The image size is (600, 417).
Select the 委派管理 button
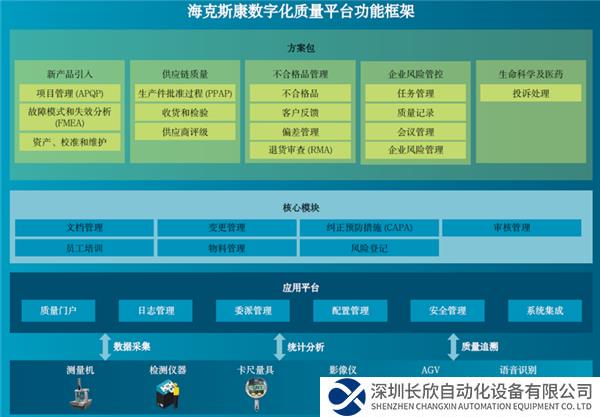pos(253,311)
